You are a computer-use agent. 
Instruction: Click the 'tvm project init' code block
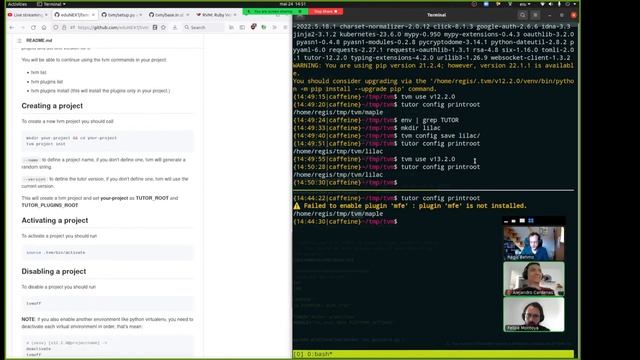[x=107, y=141]
